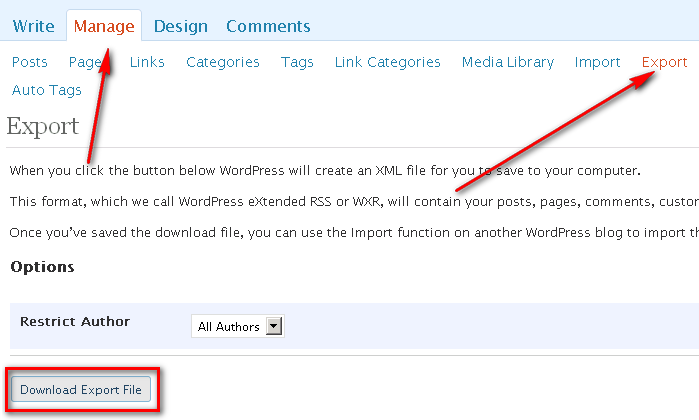Open the Write tab
Viewport: 699px width, 420px height.
(x=33, y=26)
